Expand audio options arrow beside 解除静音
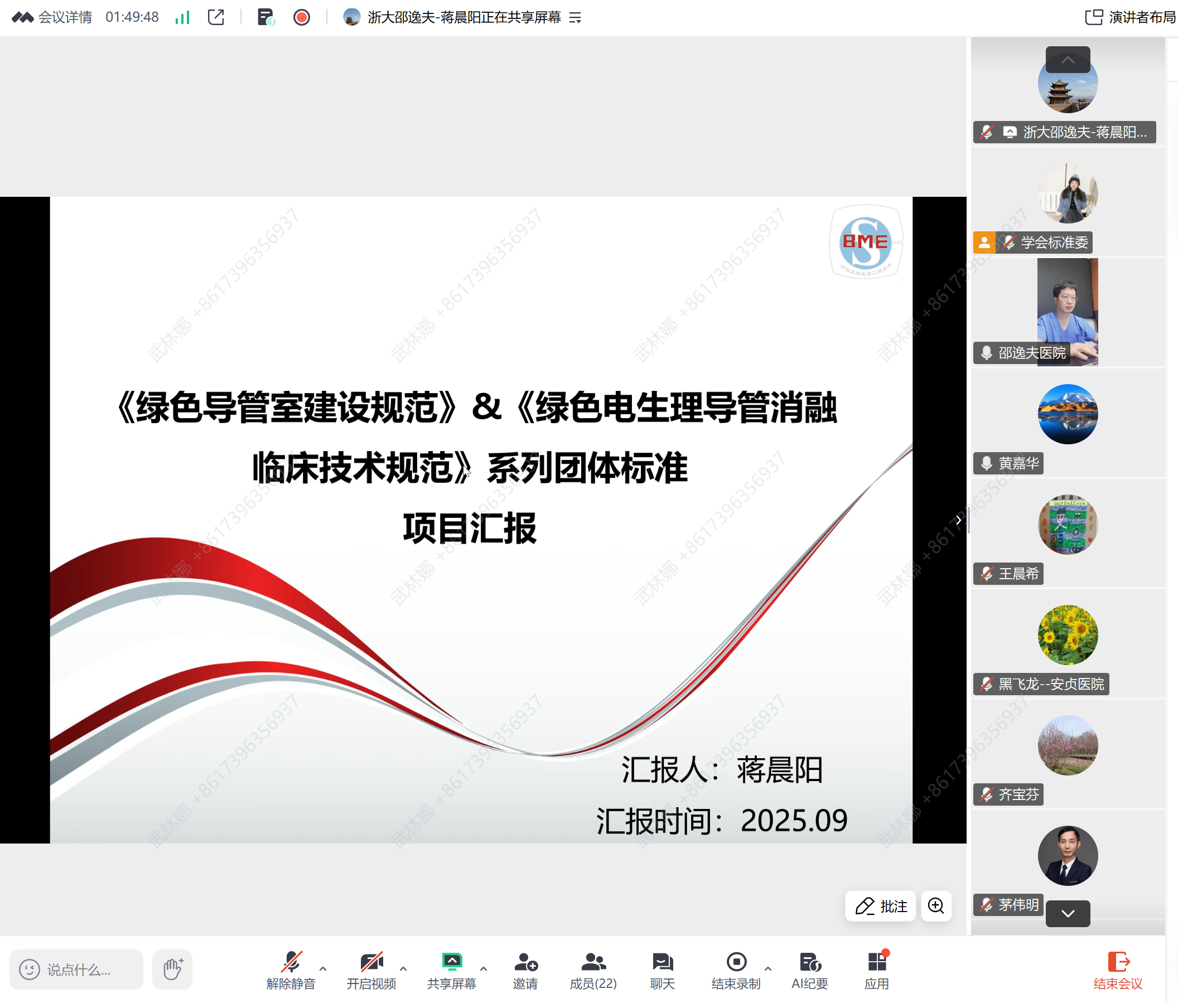 tap(323, 969)
